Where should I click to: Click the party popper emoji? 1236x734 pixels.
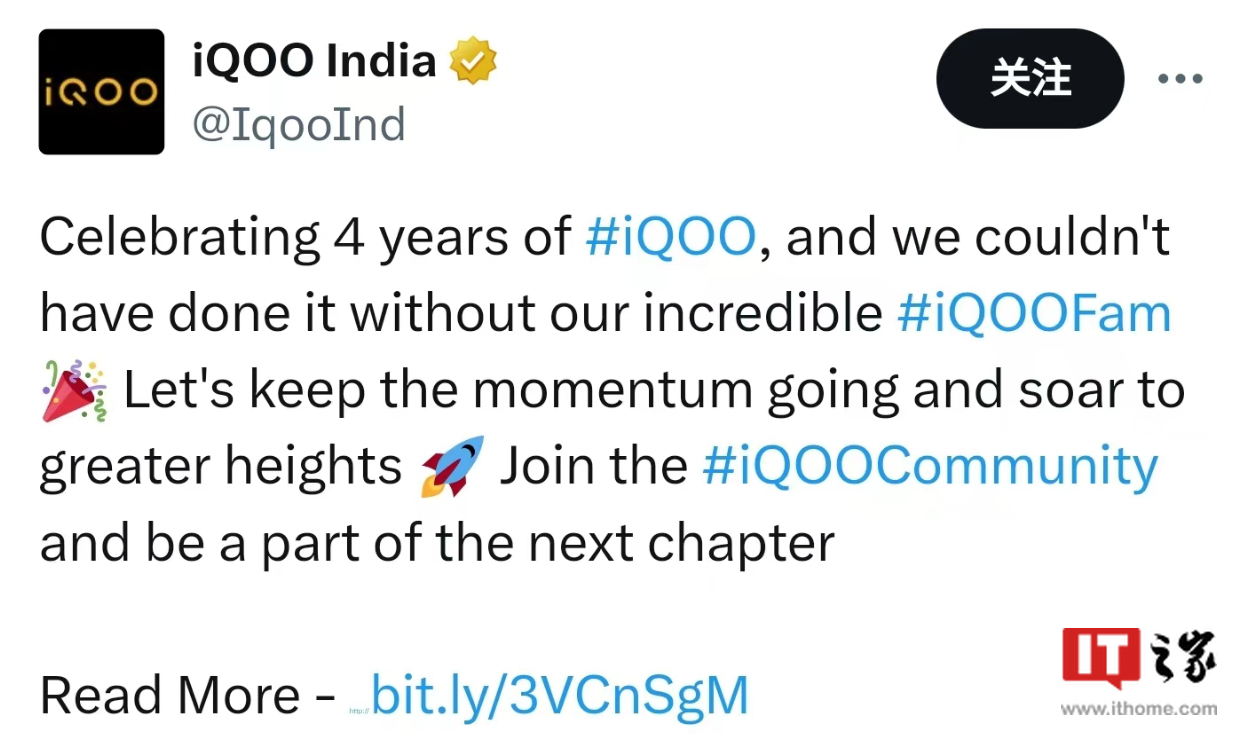coord(73,390)
